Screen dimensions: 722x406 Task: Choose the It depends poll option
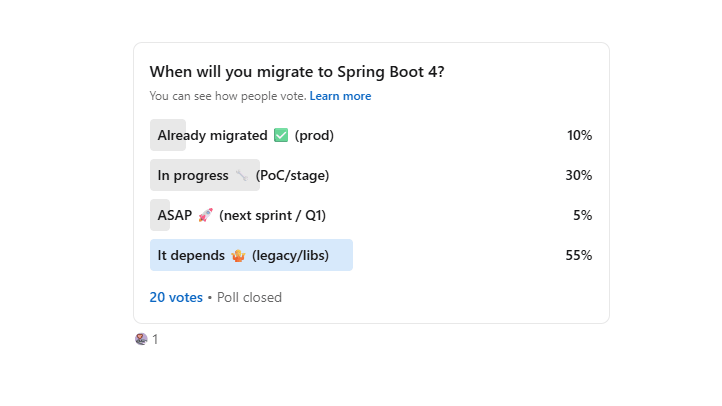pyautogui.click(x=190, y=255)
